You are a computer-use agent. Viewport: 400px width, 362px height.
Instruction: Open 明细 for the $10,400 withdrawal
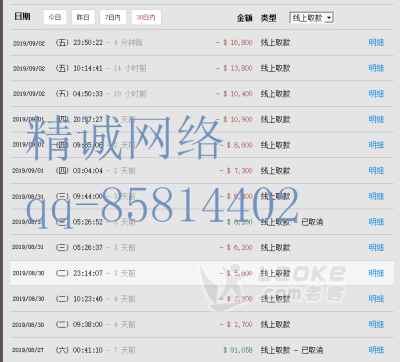[376, 94]
